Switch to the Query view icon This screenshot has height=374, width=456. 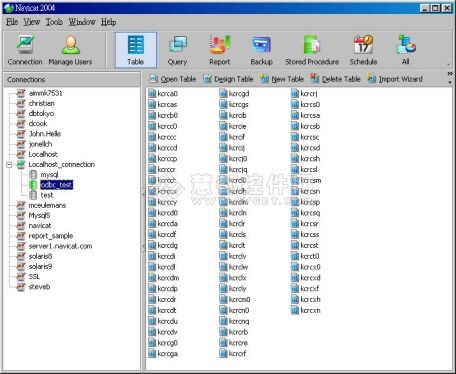pos(177,50)
